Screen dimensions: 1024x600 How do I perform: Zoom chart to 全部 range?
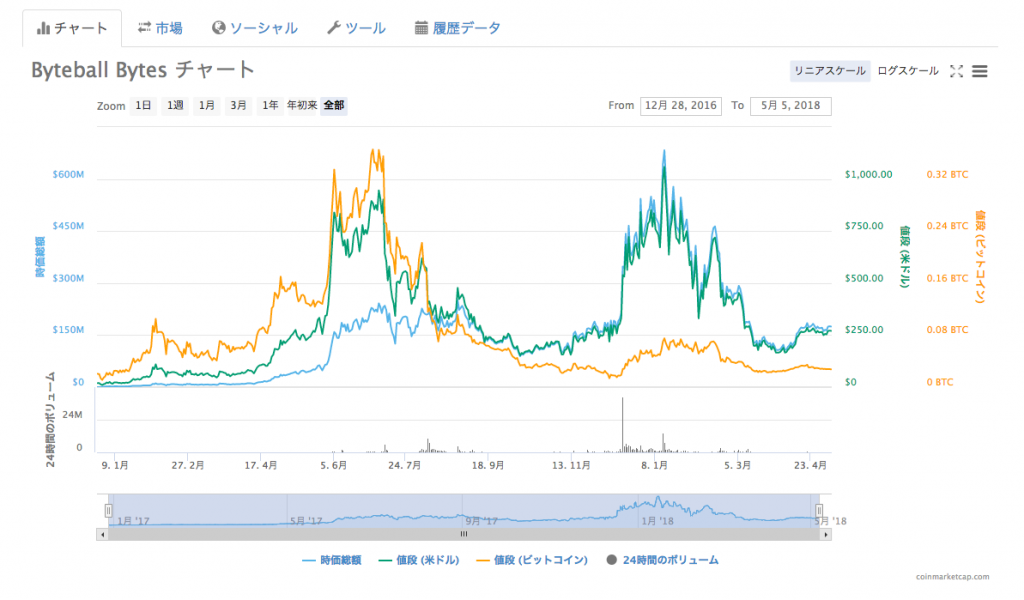(x=333, y=105)
